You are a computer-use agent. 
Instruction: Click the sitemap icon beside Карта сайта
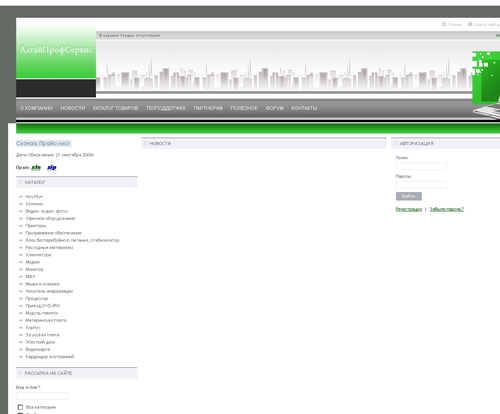(x=470, y=24)
